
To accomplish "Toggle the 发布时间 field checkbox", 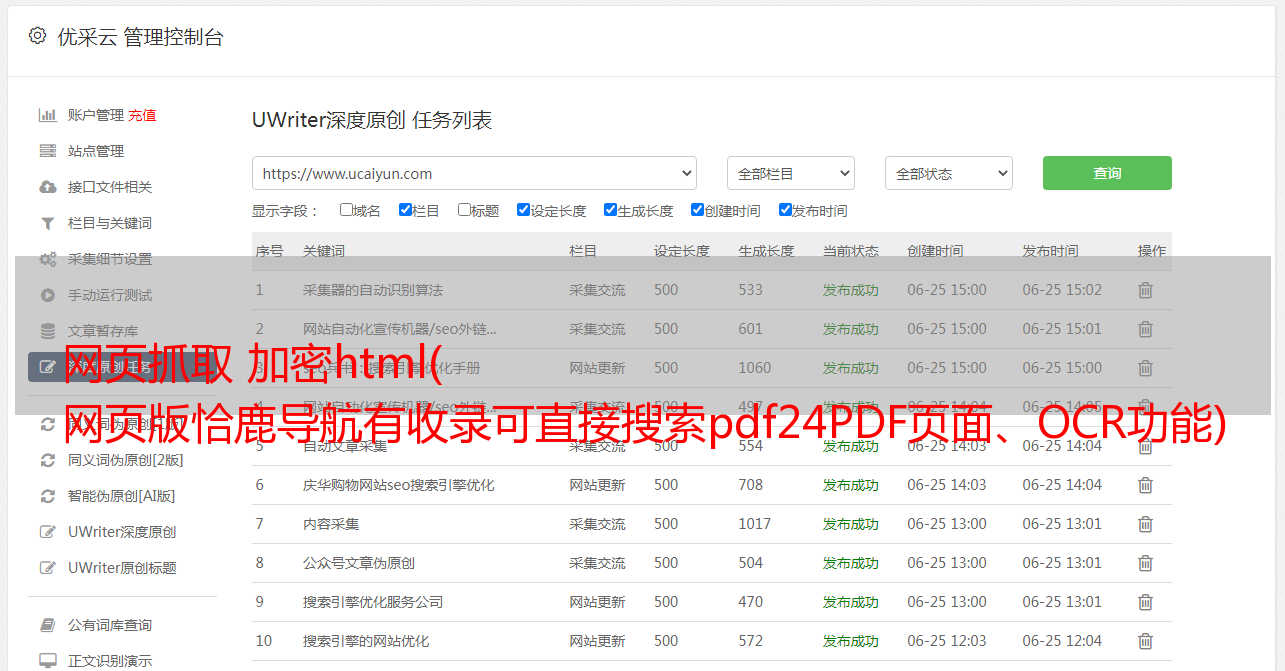I will tap(785, 210).
